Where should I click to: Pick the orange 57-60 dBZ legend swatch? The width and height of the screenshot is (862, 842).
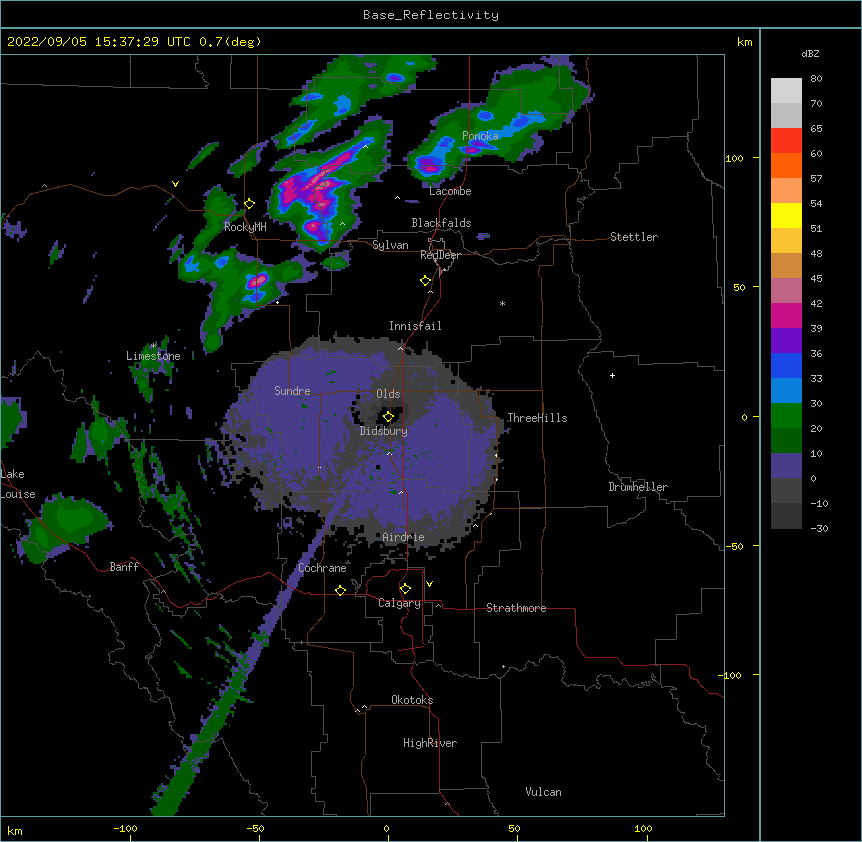click(786, 165)
